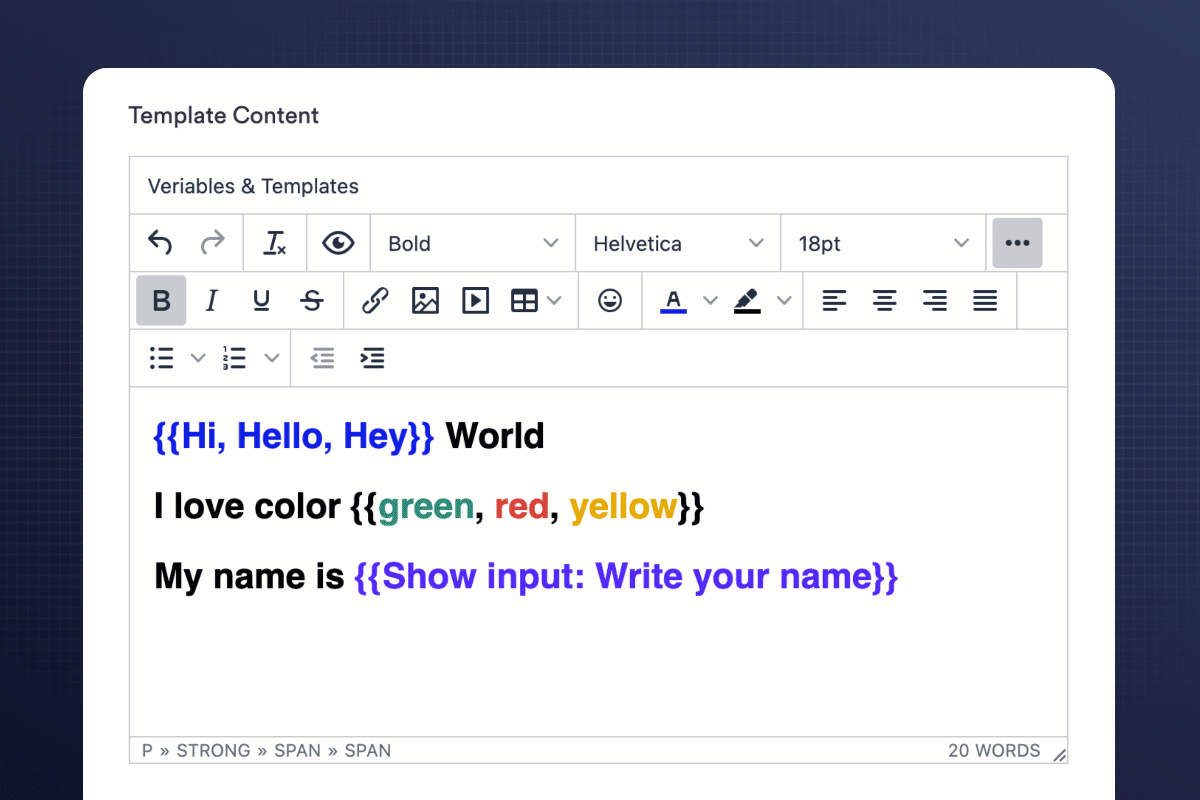The image size is (1200, 800).
Task: Apply highlight with the marker icon
Action: (x=747, y=301)
